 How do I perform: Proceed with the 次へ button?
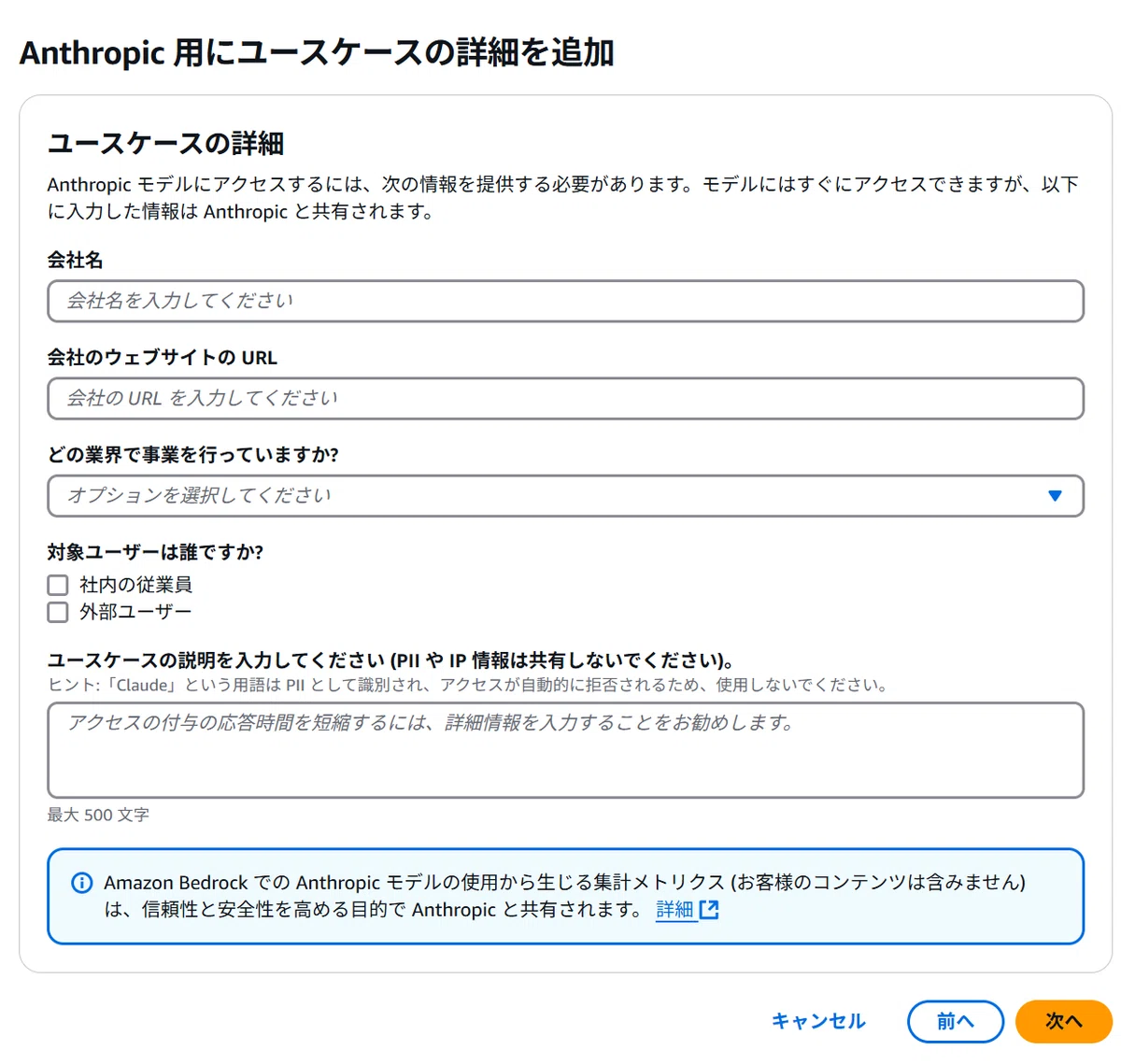(x=1063, y=1021)
